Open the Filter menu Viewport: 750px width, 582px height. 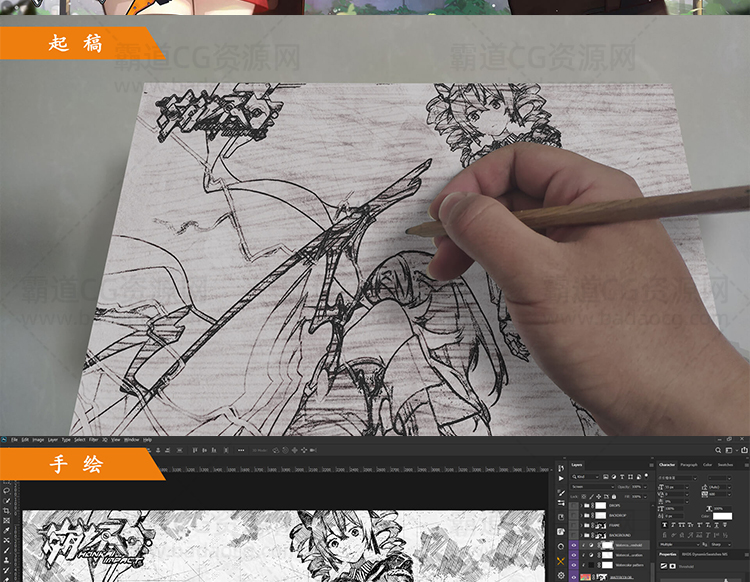(94, 439)
